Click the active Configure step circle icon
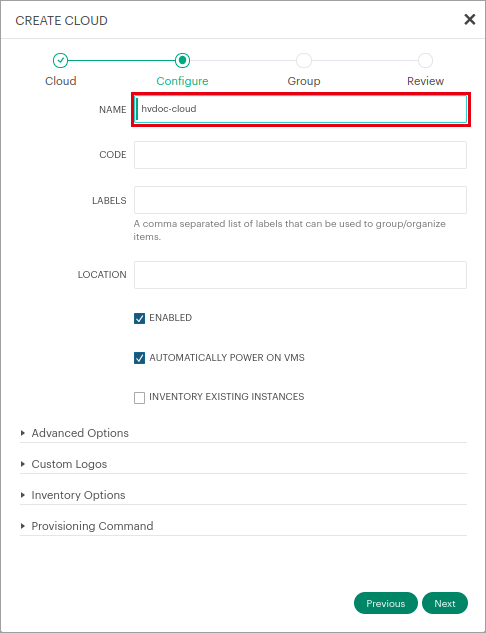This screenshot has height=633, width=486. (182, 61)
